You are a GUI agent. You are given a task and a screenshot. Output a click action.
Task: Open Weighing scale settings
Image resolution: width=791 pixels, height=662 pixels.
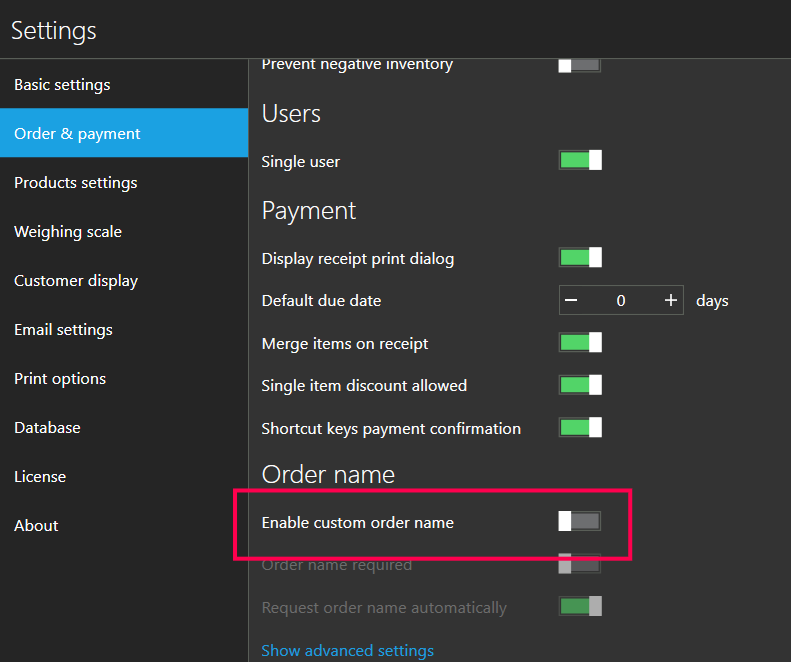tap(68, 232)
